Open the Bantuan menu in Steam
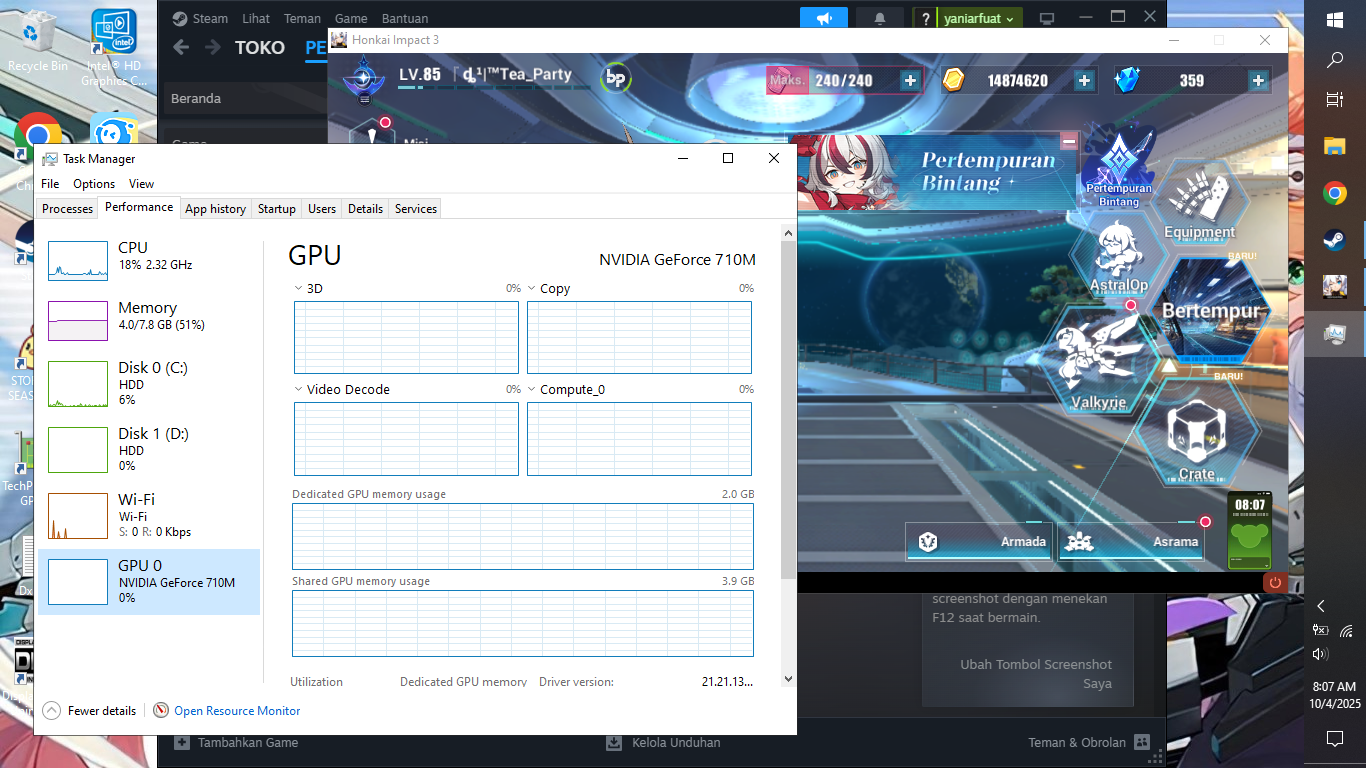This screenshot has height=768, width=1366. (x=405, y=18)
